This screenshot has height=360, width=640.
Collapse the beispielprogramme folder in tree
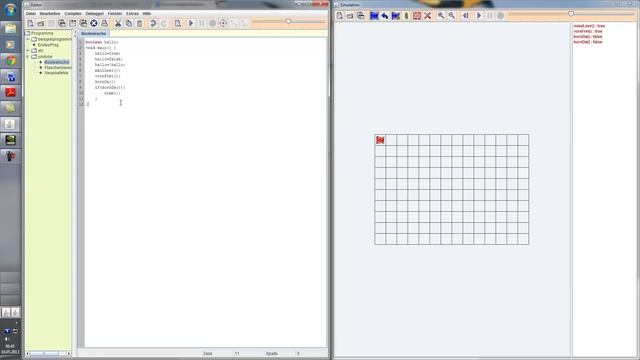tap(28, 39)
